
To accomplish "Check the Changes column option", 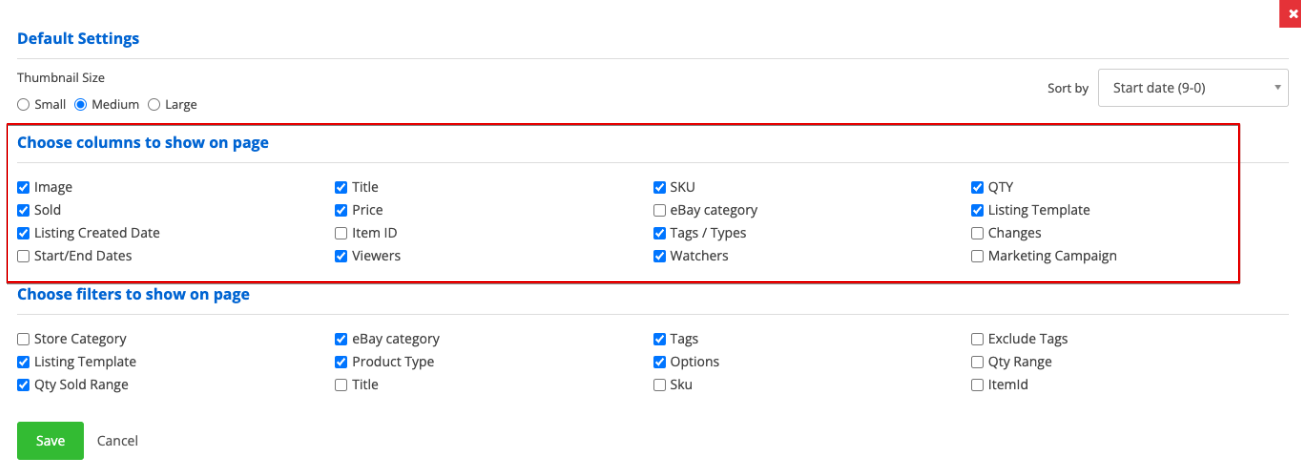I will pos(978,233).
